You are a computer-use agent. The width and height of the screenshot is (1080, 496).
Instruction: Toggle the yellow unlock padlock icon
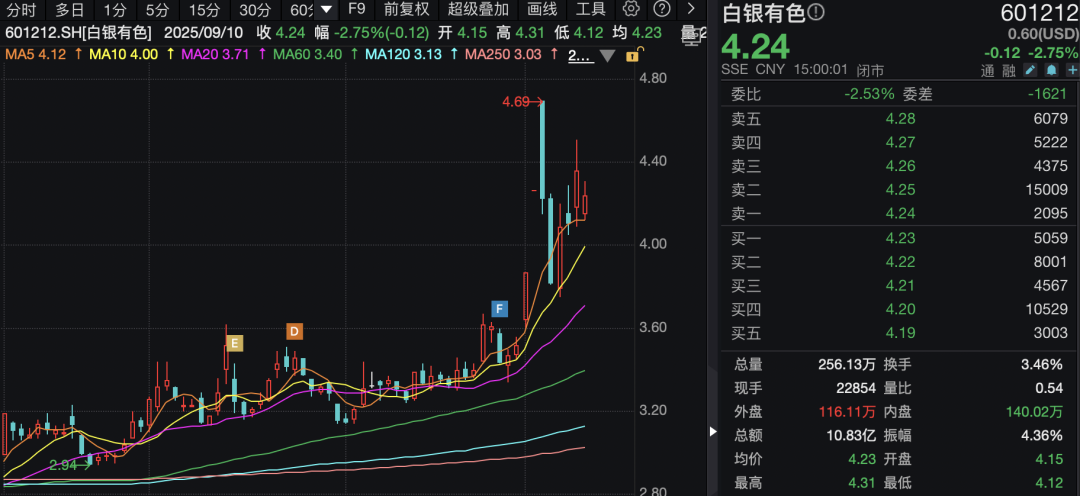coord(632,56)
